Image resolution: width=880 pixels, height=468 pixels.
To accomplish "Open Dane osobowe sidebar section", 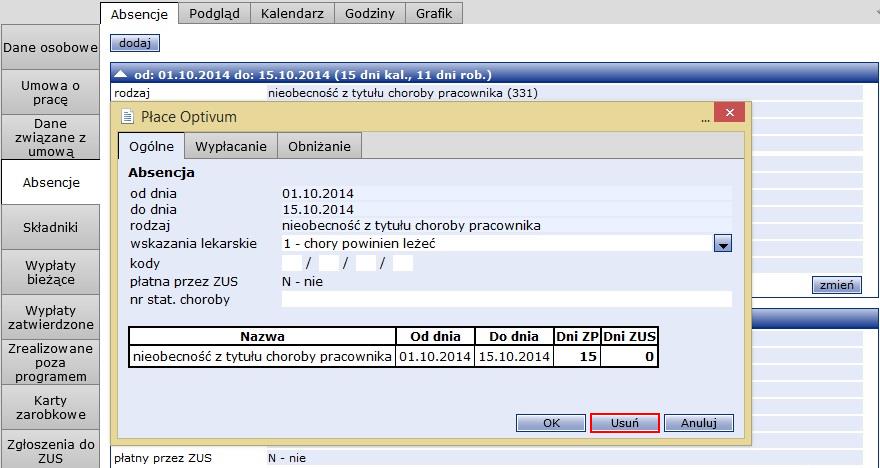I will 50,48.
